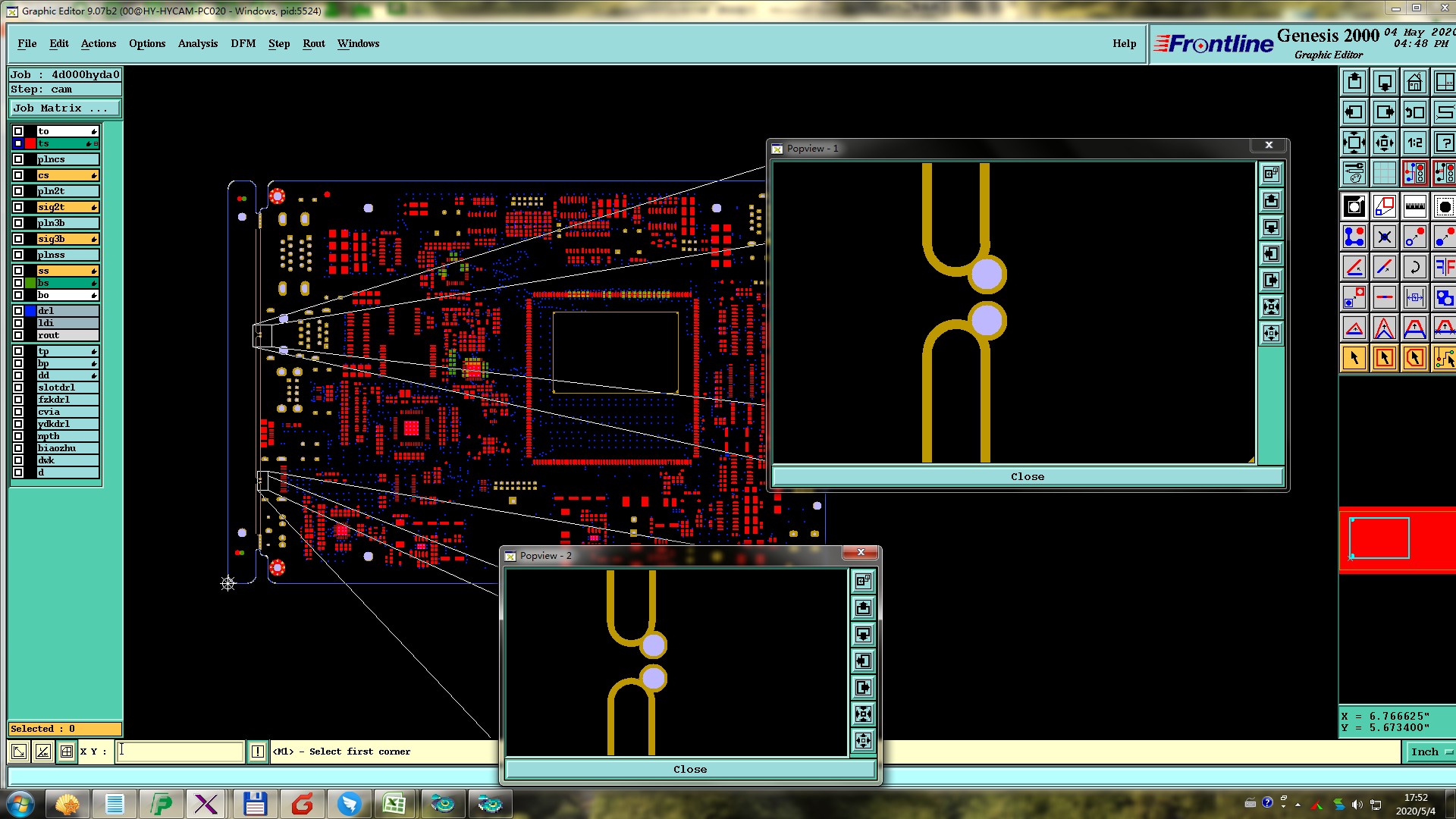Open the Rout menu dropdown
The height and width of the screenshot is (819, 1456).
tap(313, 43)
